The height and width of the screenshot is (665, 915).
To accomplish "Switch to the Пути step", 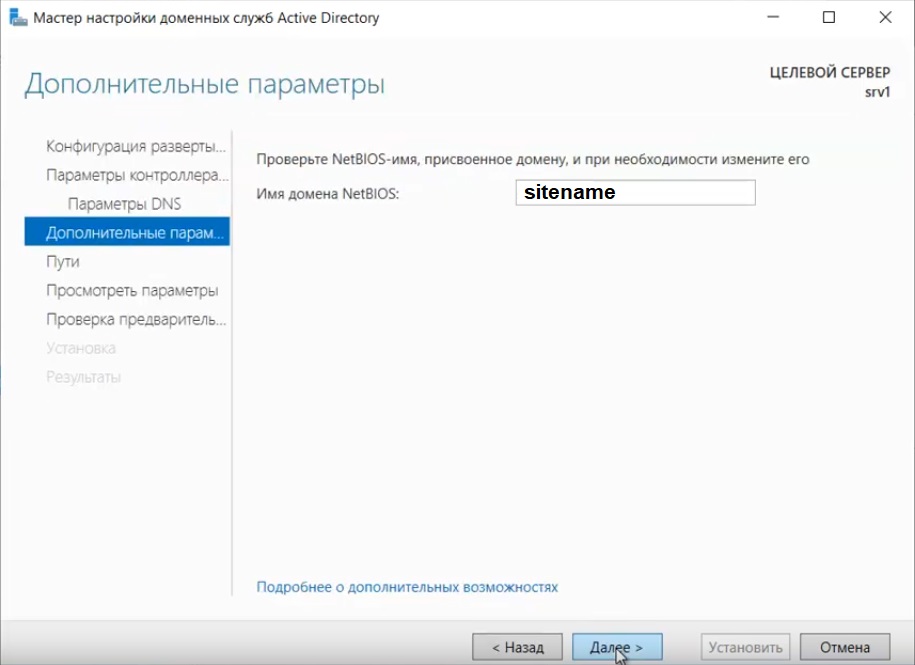I will (63, 262).
